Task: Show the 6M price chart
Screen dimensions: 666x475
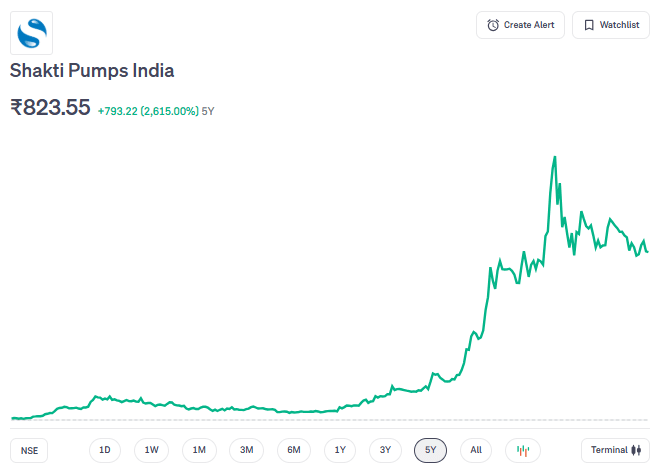Action: [x=294, y=450]
